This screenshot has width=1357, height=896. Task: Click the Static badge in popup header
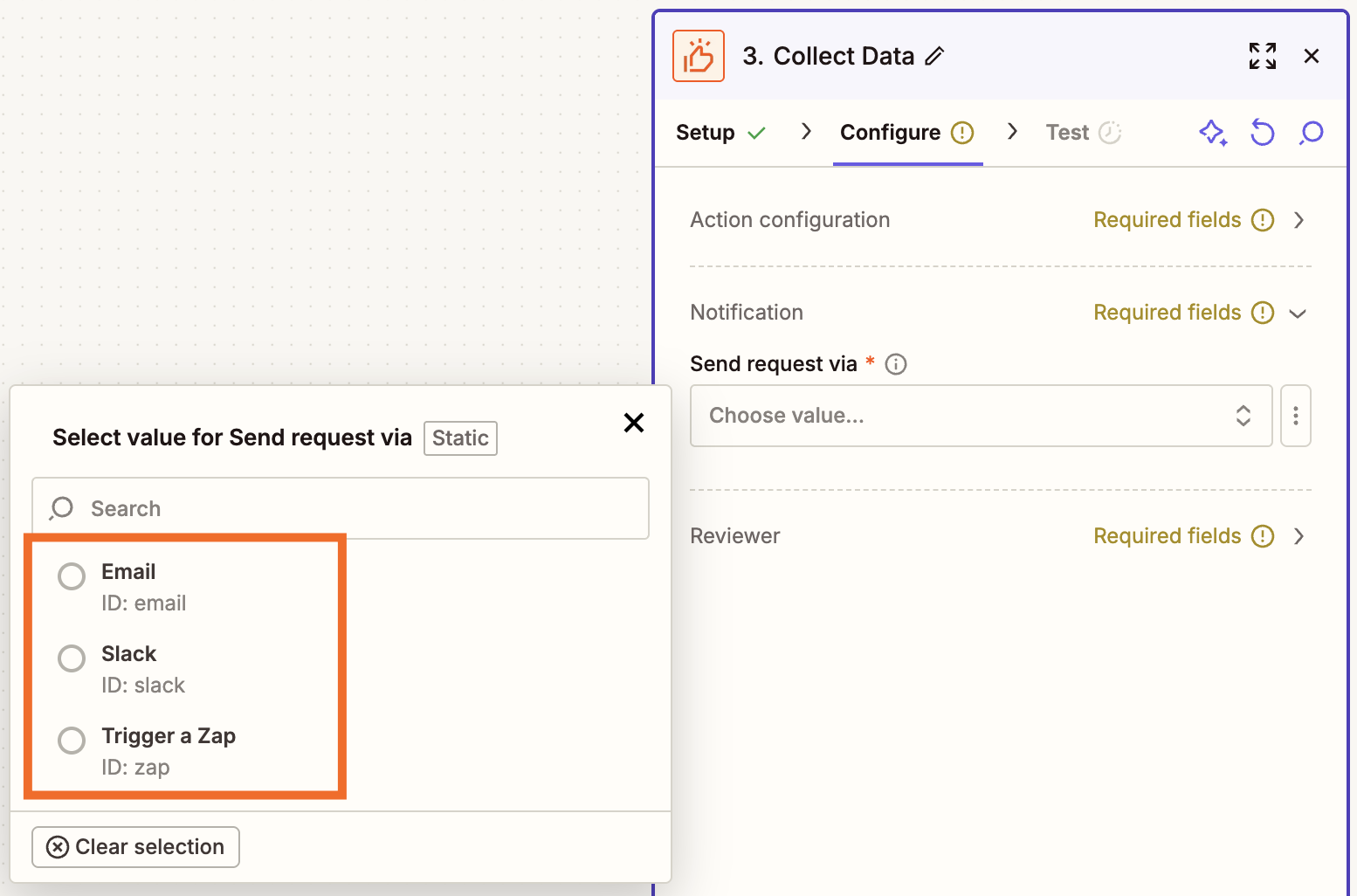(460, 438)
